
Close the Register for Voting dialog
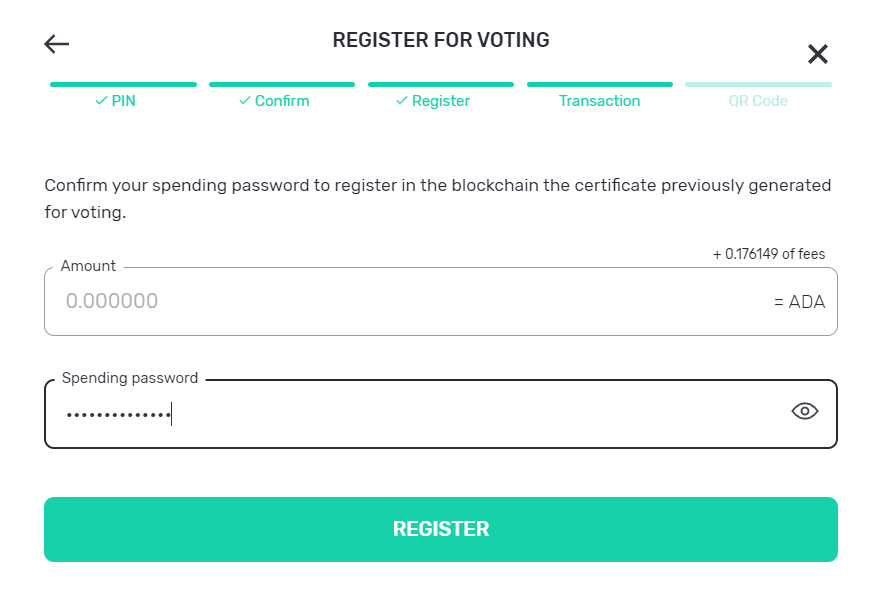817,54
